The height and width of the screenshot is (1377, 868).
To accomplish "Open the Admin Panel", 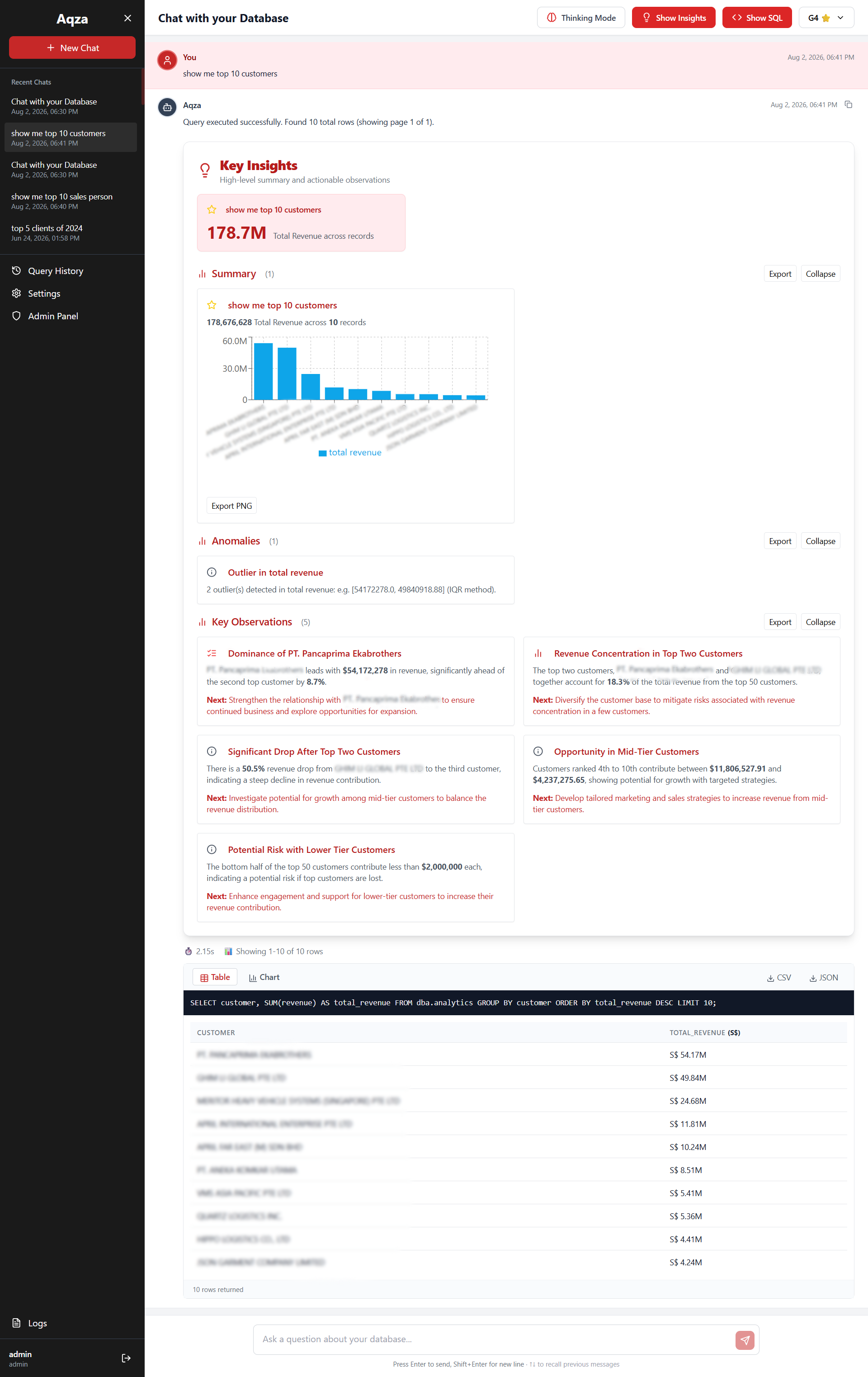I will (x=53, y=316).
